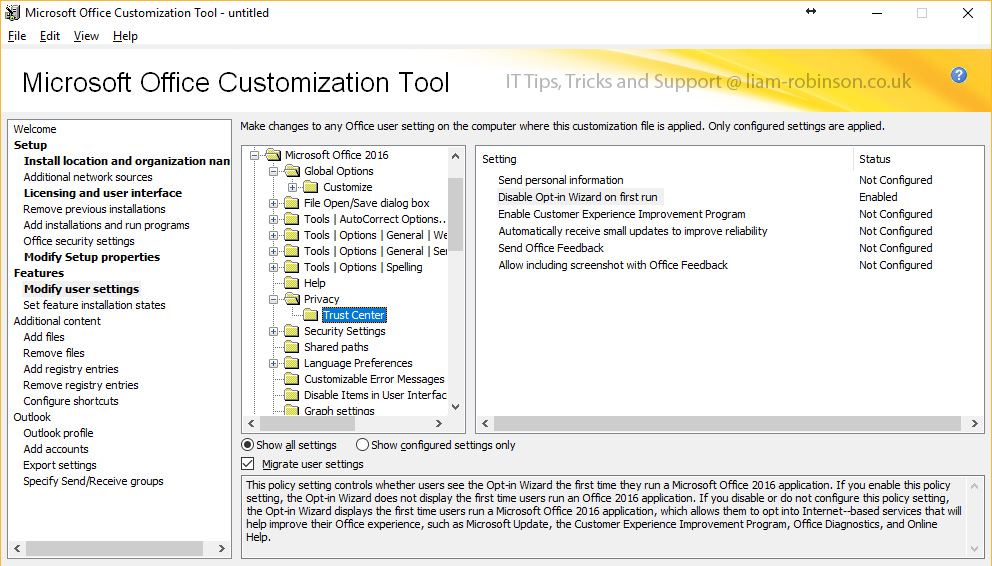Open Specify Send/Receive groups page
Screen dimensions: 992x566
pyautogui.click(x=93, y=481)
